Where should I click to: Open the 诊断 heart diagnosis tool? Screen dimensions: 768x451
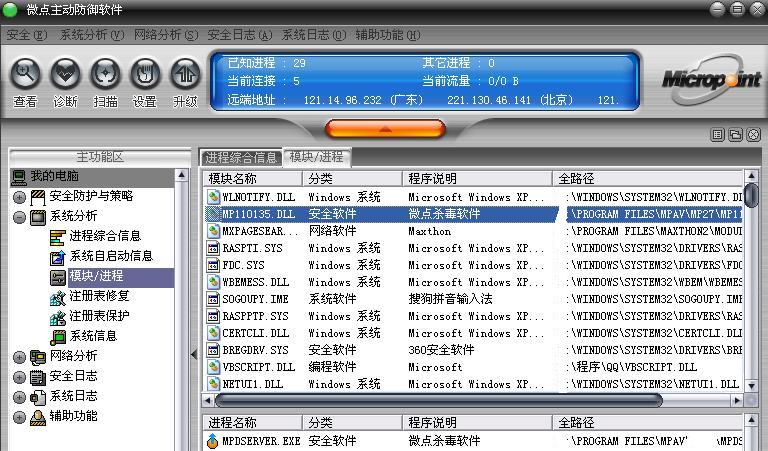click(x=65, y=73)
